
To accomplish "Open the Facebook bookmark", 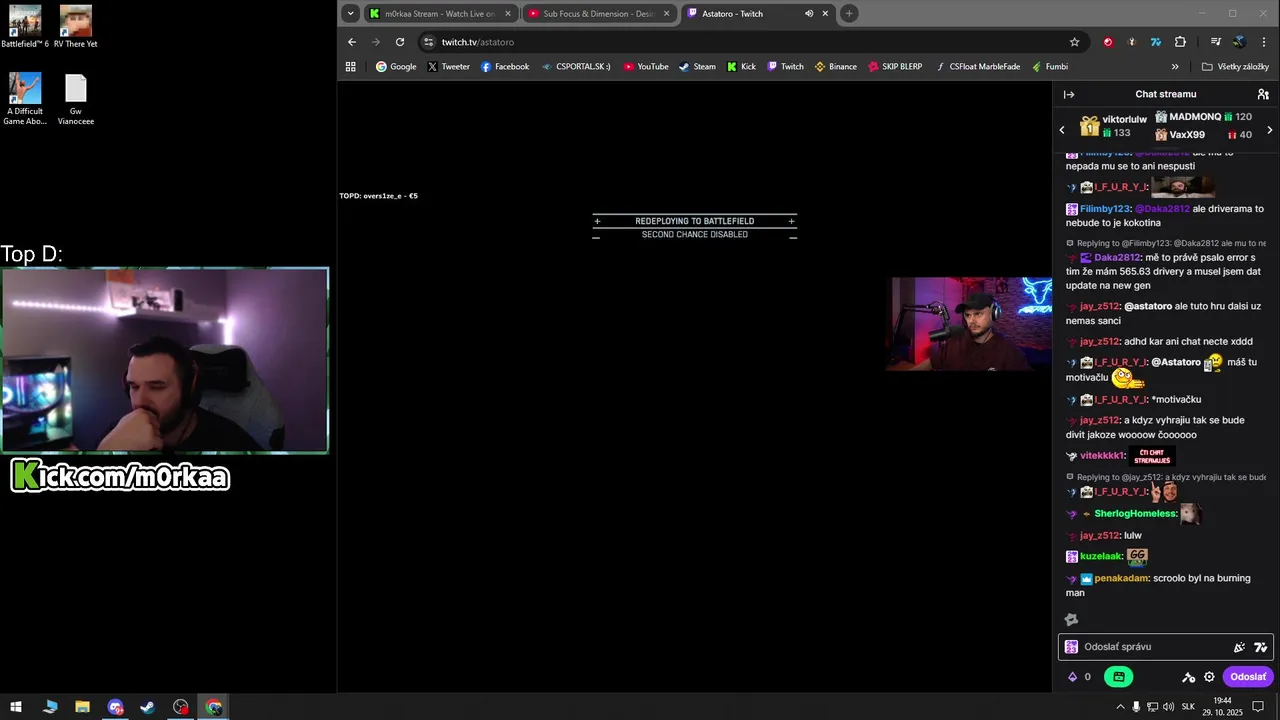I will pos(505,67).
